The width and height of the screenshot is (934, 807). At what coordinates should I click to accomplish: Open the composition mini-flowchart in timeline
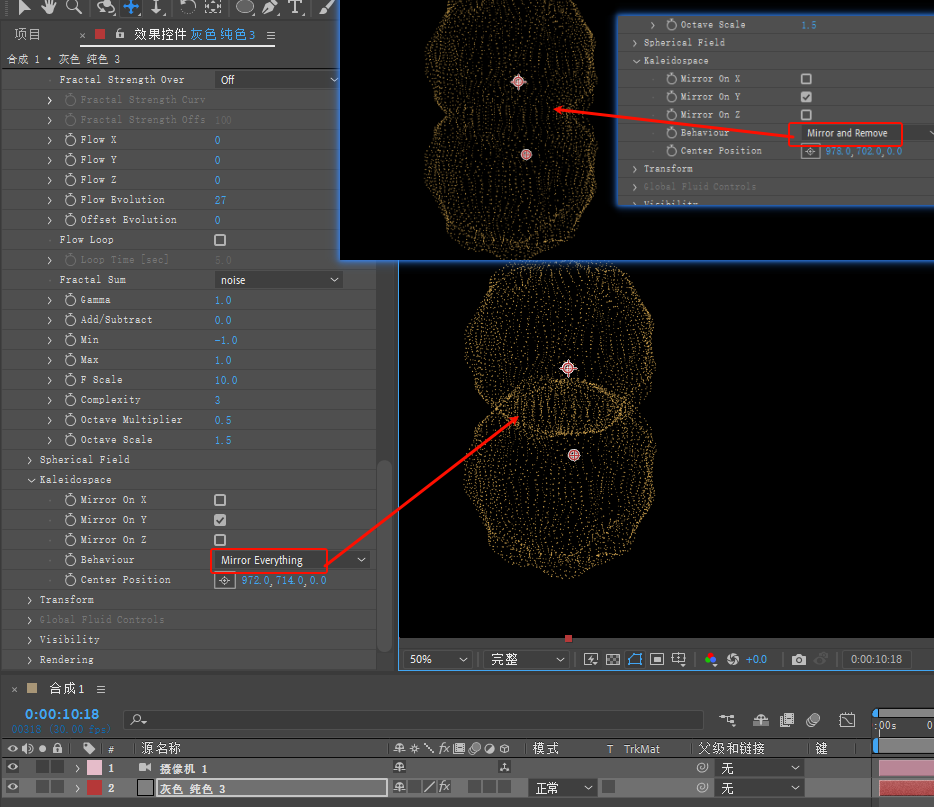click(727, 720)
